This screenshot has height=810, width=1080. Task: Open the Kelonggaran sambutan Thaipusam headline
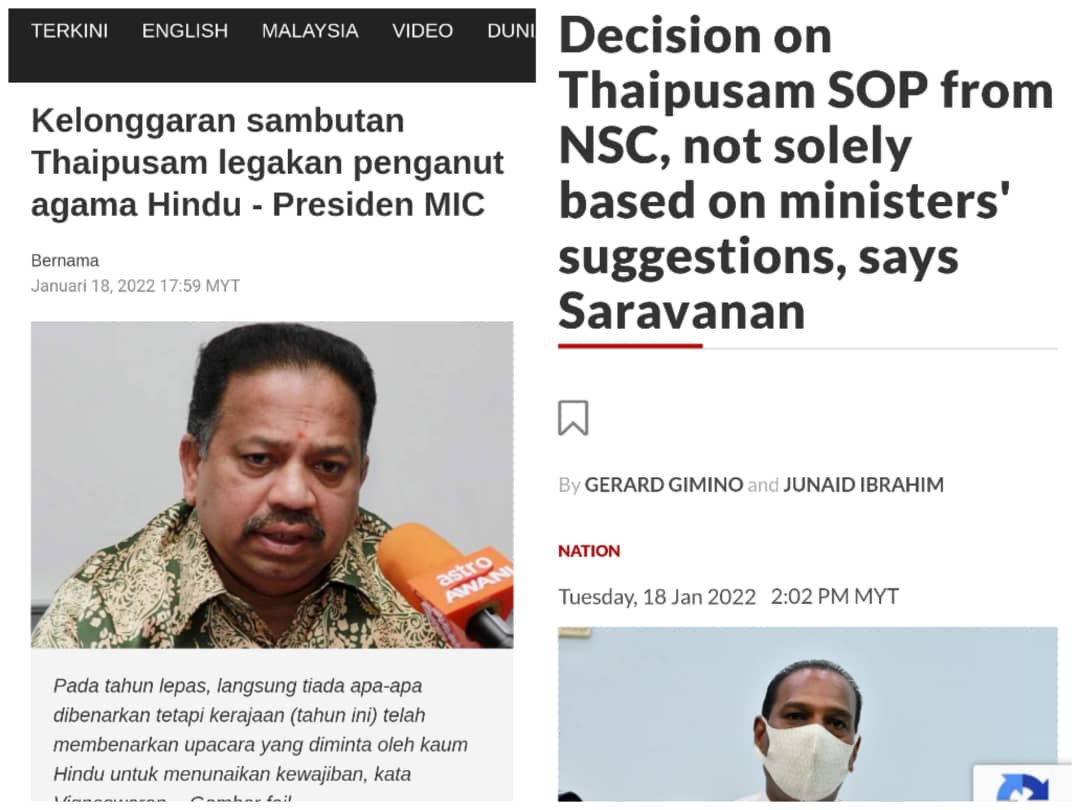click(x=267, y=163)
